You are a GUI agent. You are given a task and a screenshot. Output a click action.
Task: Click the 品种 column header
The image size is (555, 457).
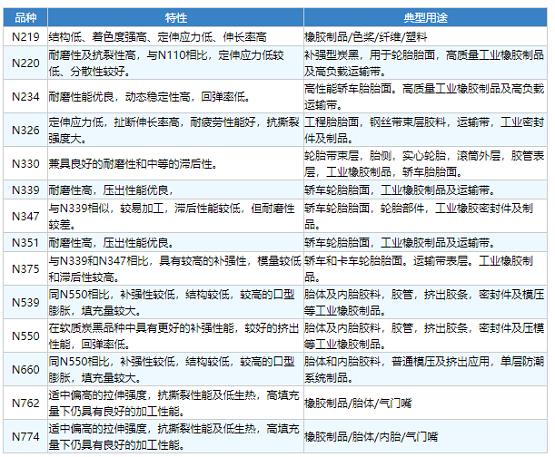coord(25,18)
